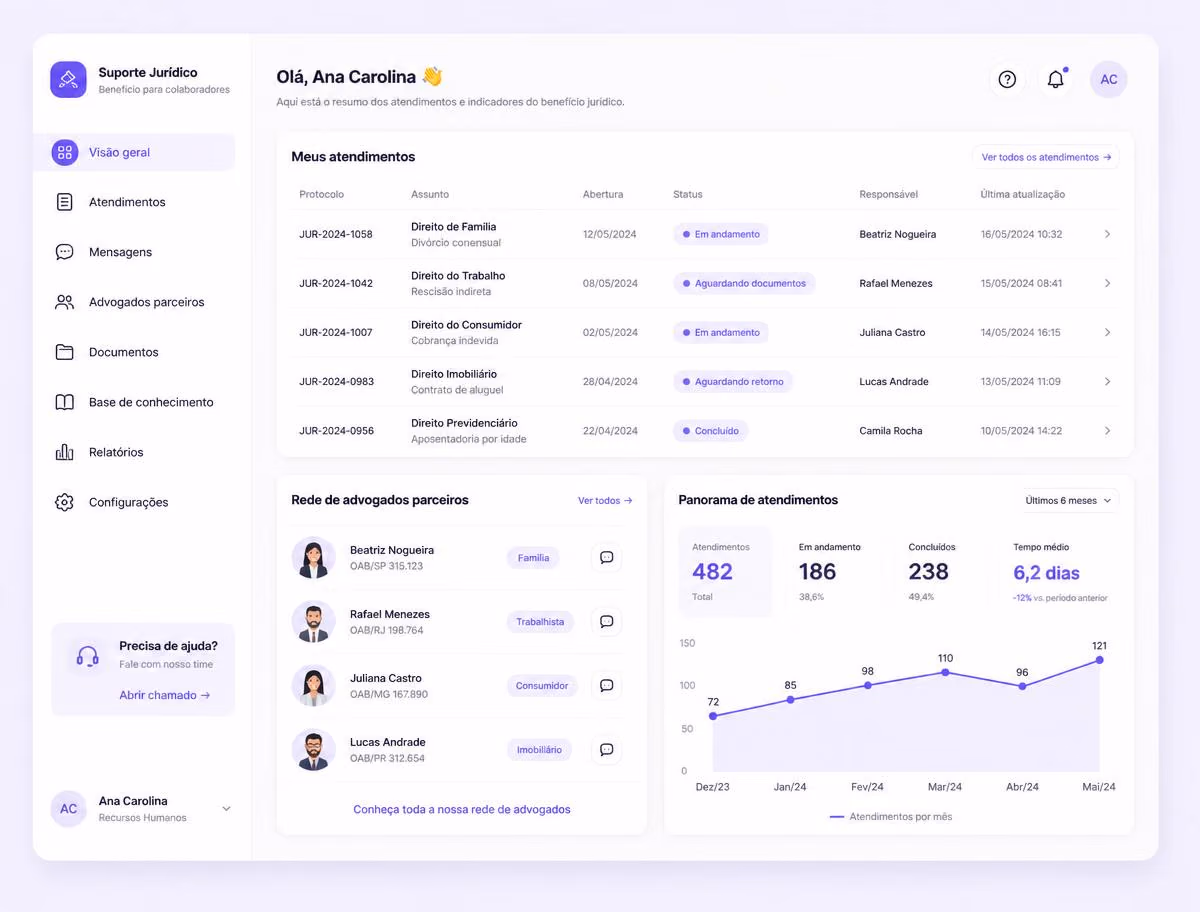The width and height of the screenshot is (1200, 912).
Task: Click the Suporte Jurídico gavel logo
Action: tap(68, 80)
